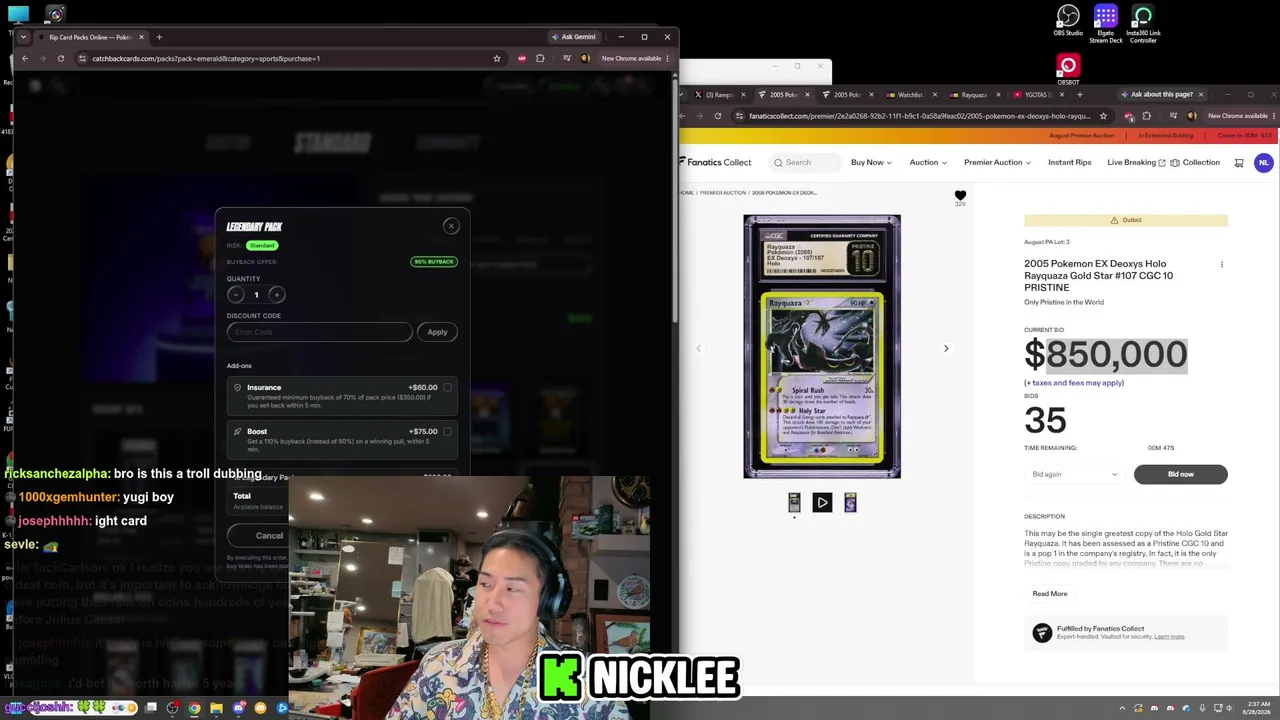Screen dimensions: 1280x720
Task: Click the Fanatics Collect logo
Action: [x=715, y=162]
